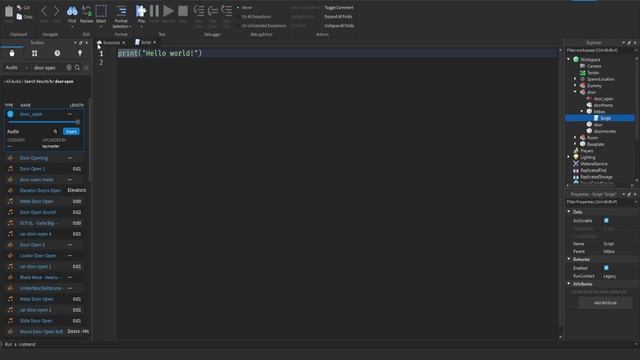640x360 pixels.
Task: Expand the Lighting service node
Action: 569,157
